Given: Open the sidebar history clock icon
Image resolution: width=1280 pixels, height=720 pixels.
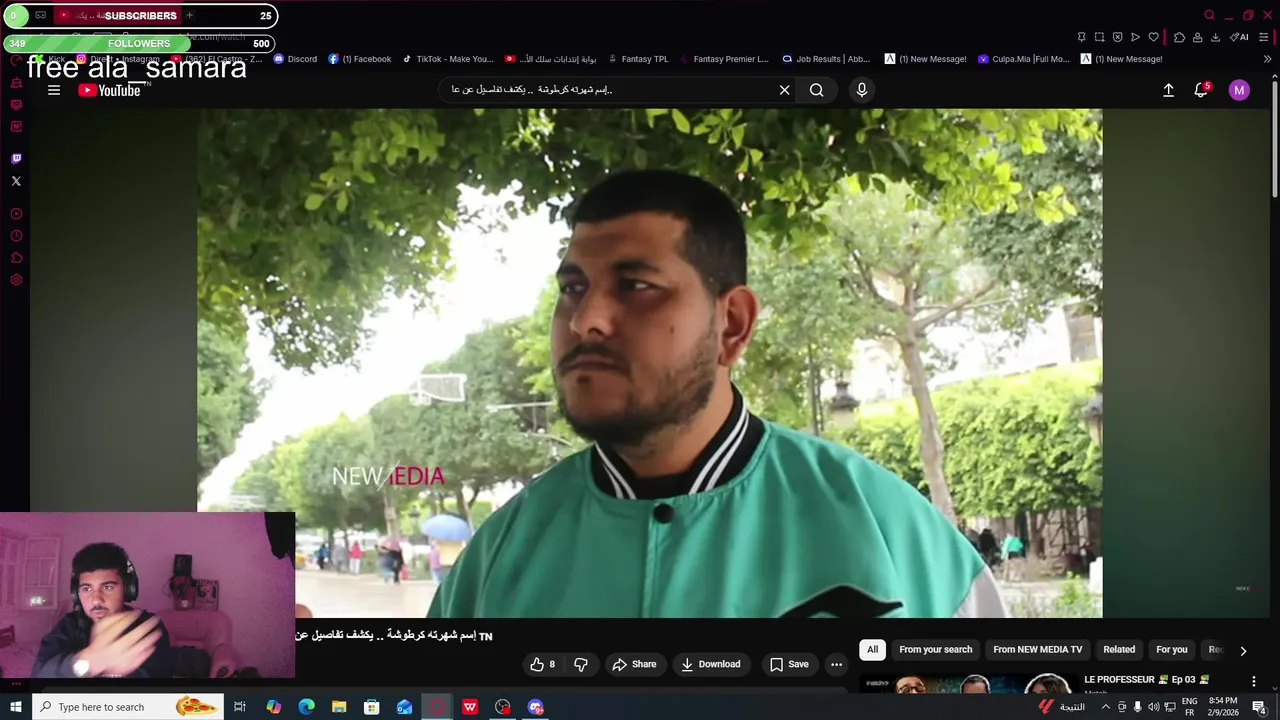Looking at the screenshot, I should pos(16,236).
